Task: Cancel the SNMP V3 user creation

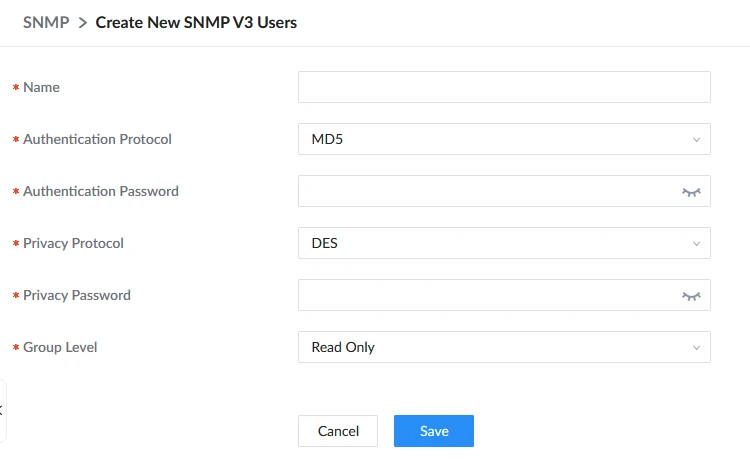Action: 338,431
